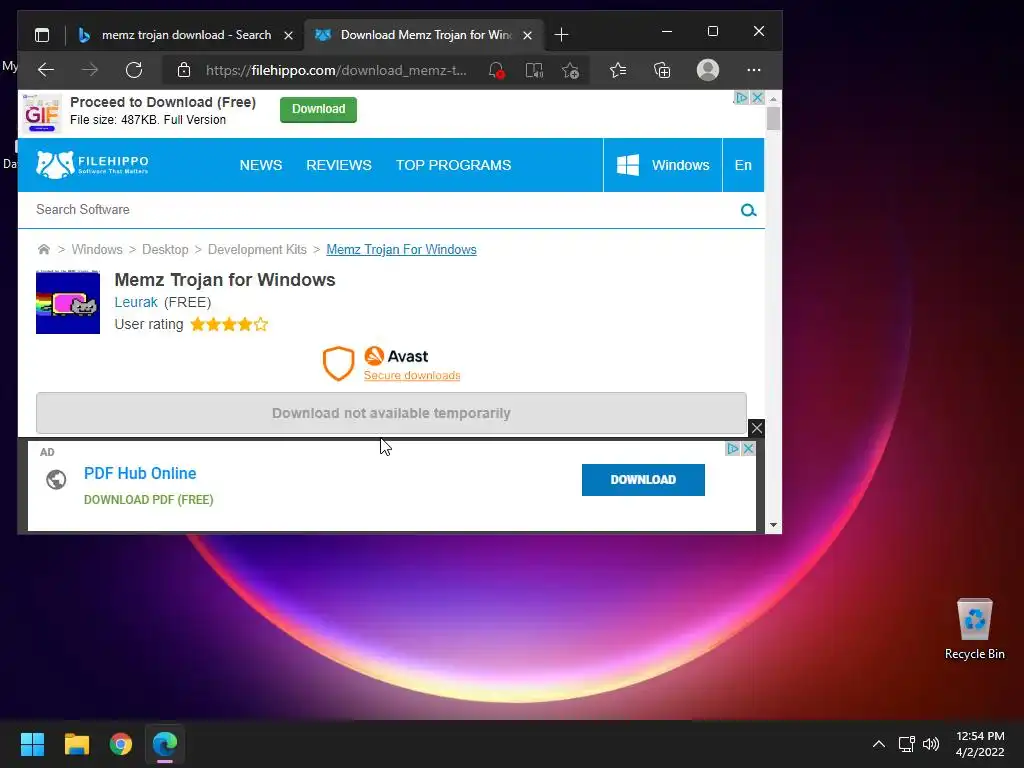Viewport: 1024px width, 768px height.
Task: Open the PDF Hub Online ad link
Action: (x=140, y=473)
